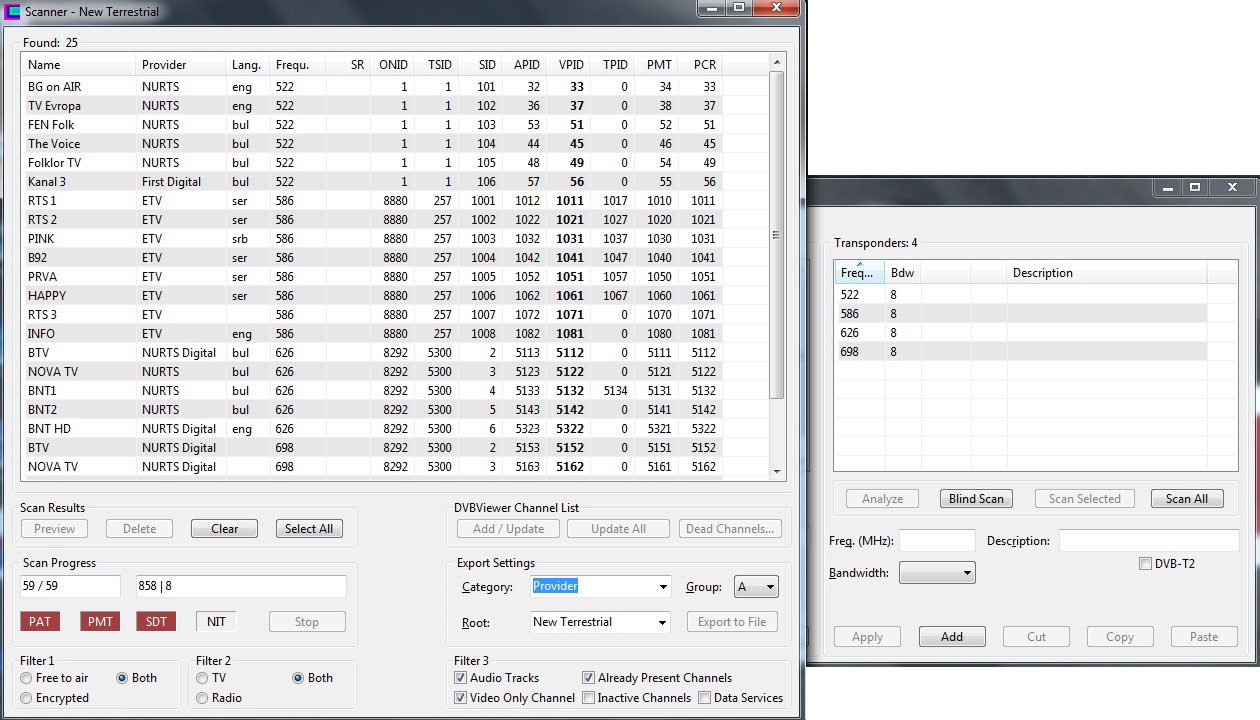
Task: Sort channel list by Lang. column header
Action: pos(247,65)
